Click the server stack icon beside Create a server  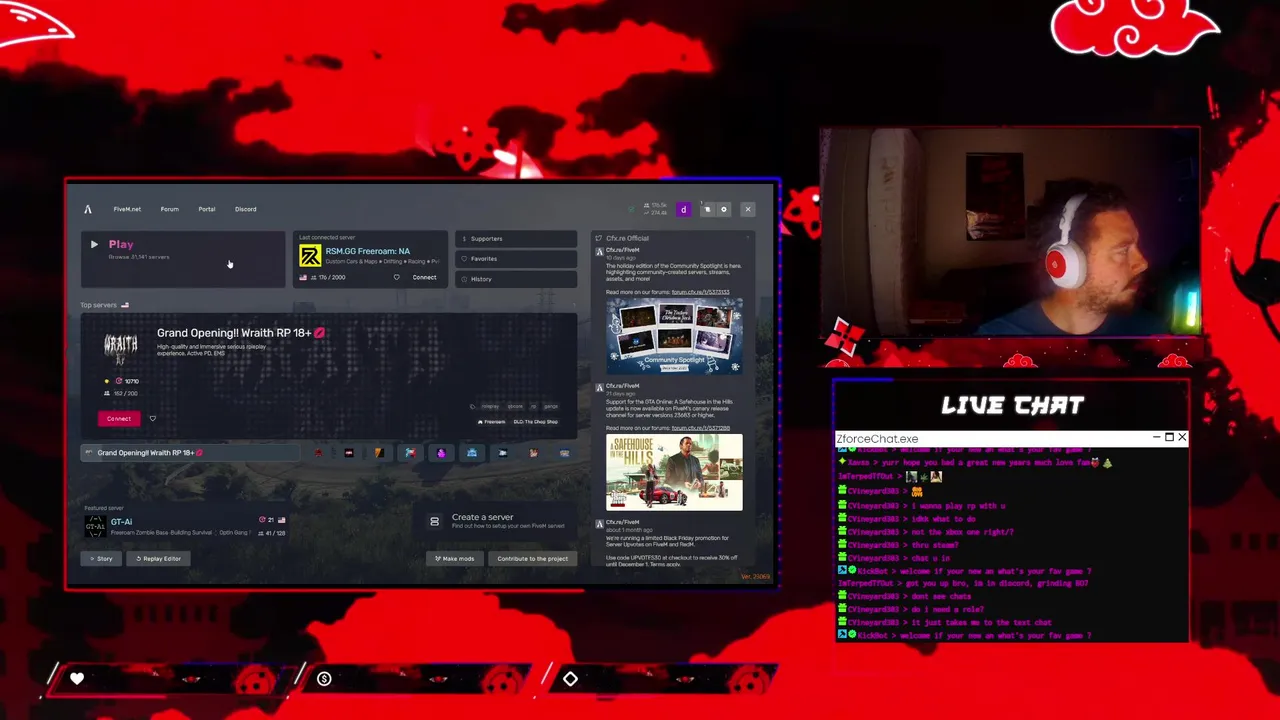434,521
